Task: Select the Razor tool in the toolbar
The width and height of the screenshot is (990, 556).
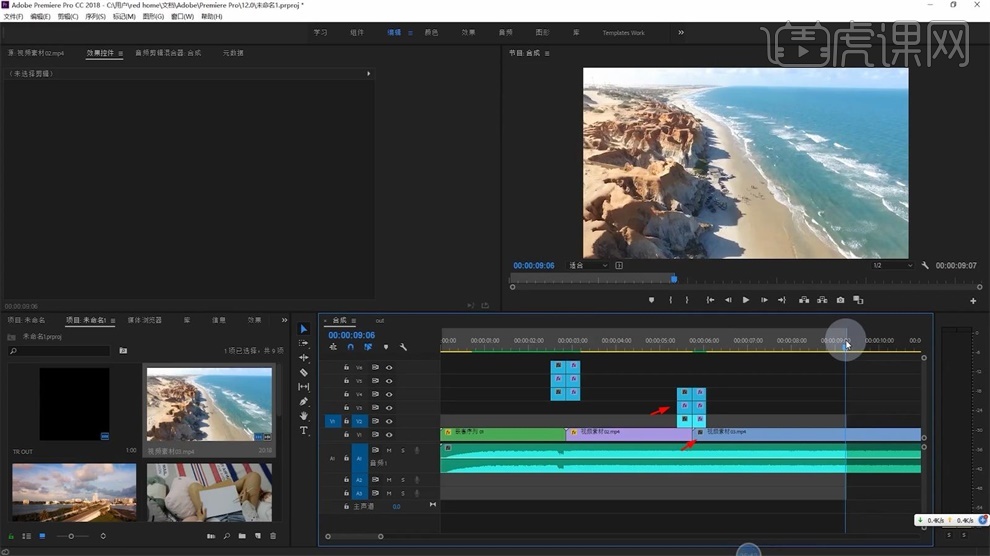Action: point(304,372)
